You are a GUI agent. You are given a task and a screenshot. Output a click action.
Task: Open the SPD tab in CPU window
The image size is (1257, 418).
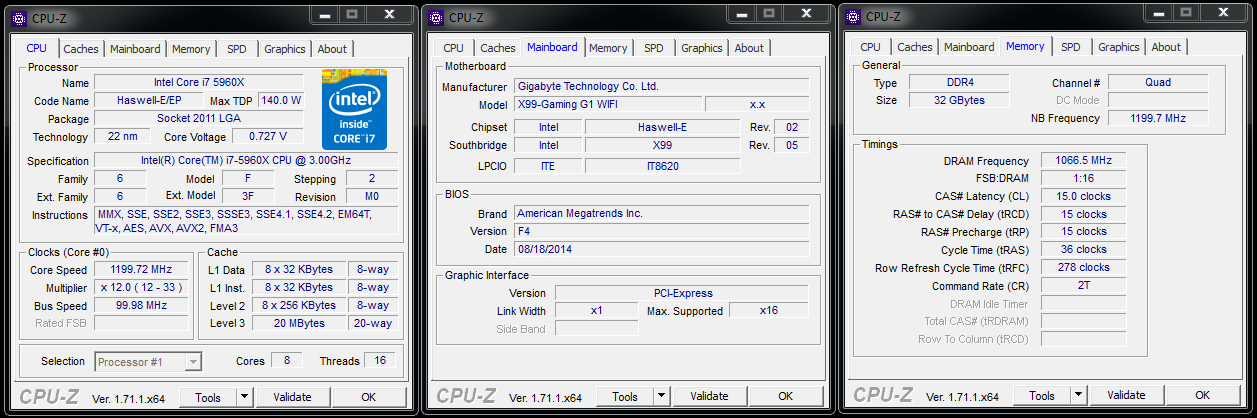(237, 49)
